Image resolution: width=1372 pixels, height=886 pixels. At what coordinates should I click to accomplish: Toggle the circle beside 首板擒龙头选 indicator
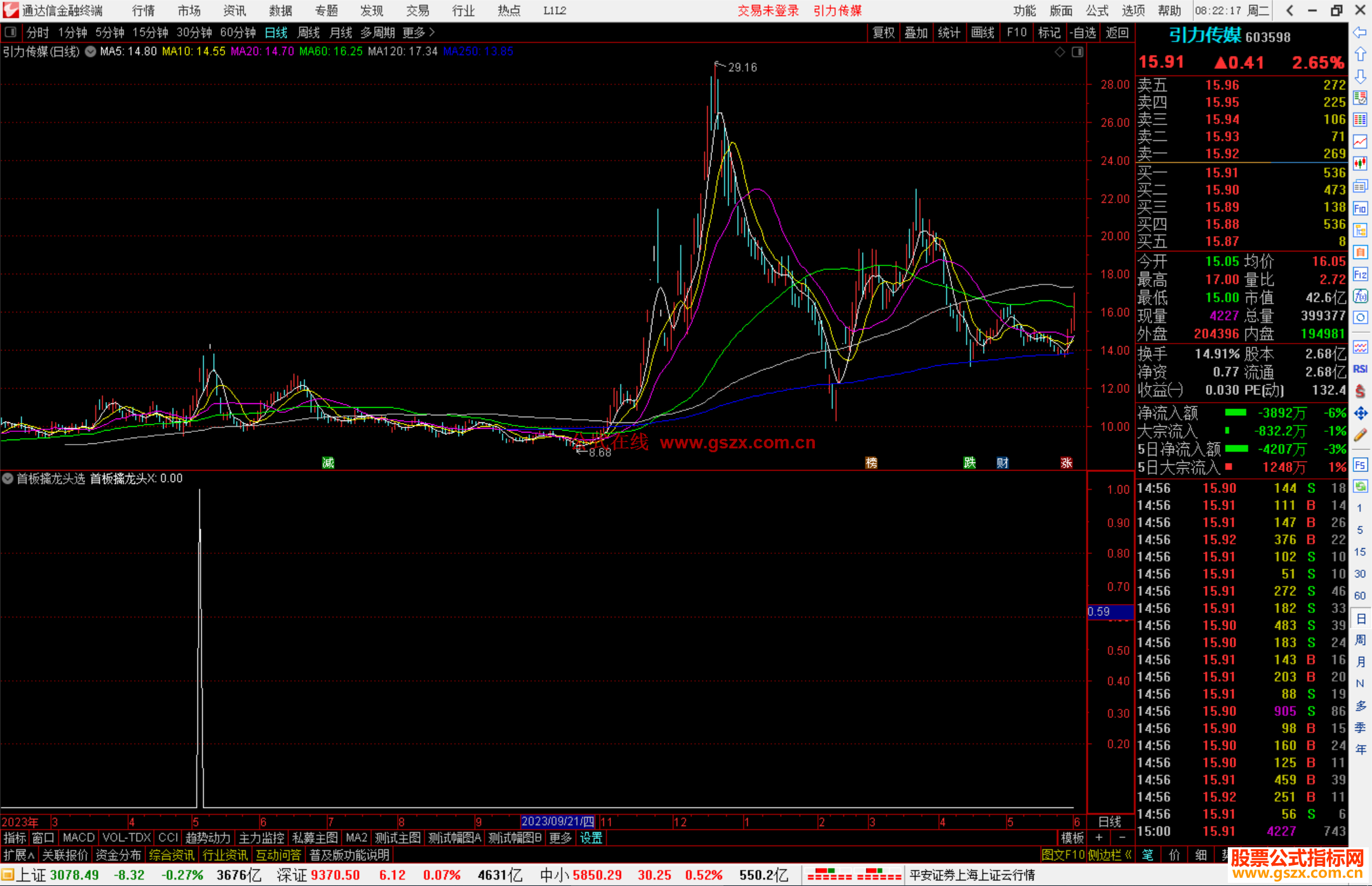click(x=8, y=478)
